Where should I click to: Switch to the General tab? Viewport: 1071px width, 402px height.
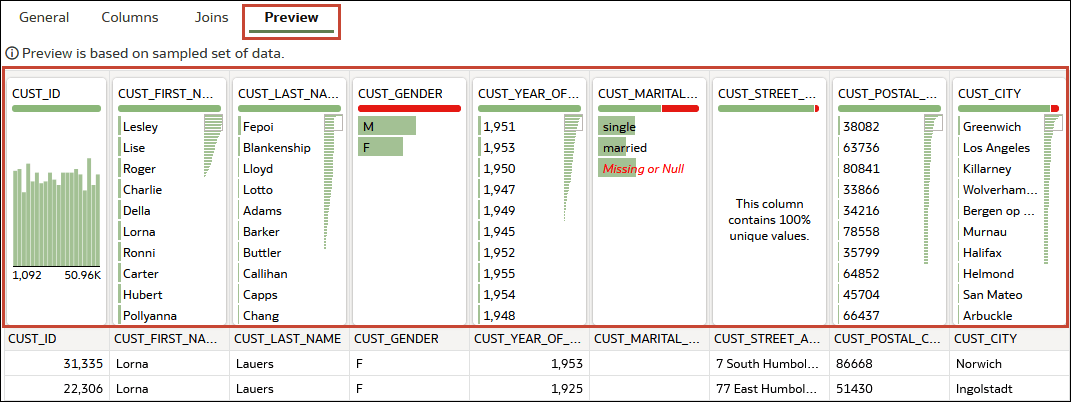(44, 18)
